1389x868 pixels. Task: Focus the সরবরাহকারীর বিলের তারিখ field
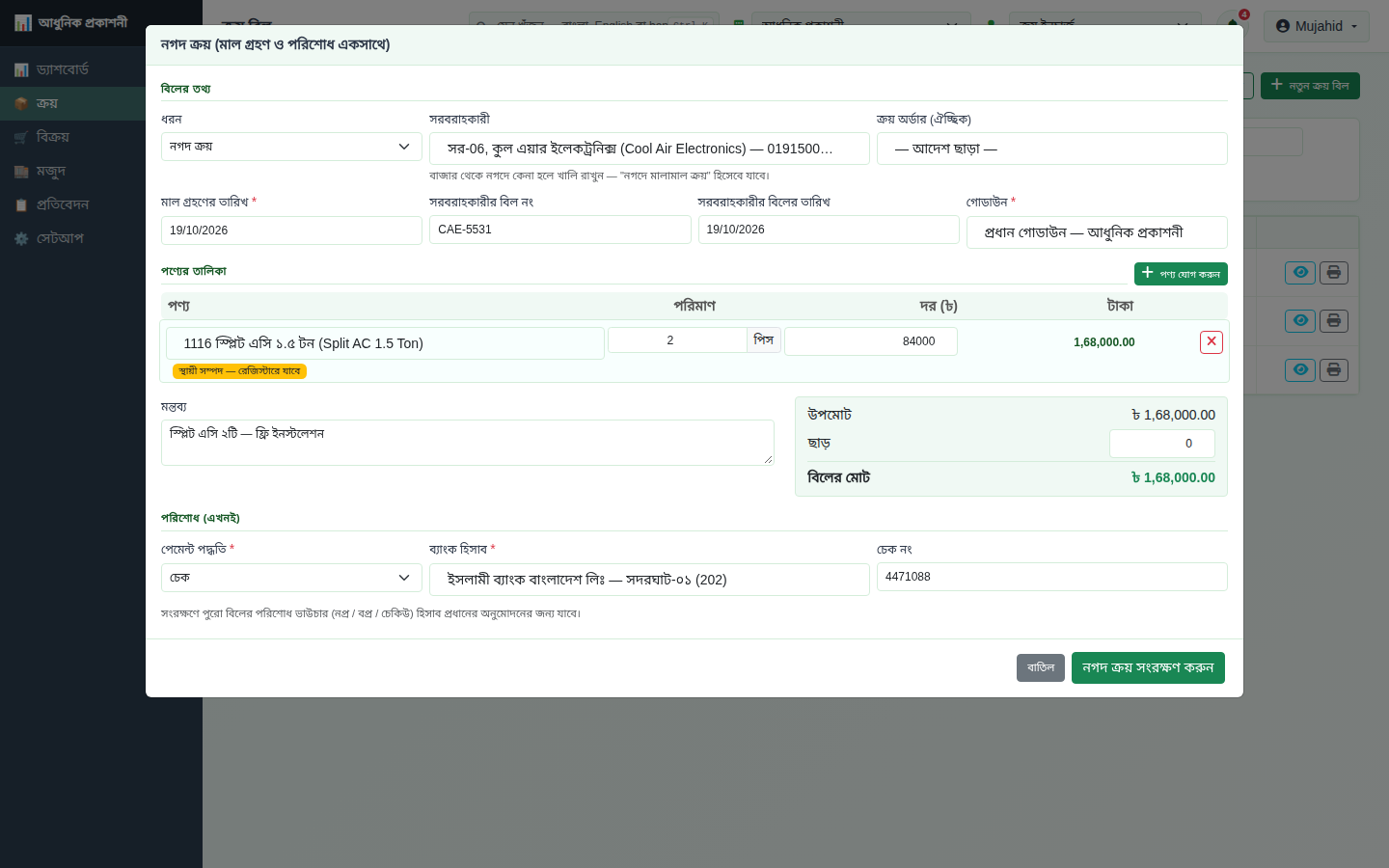click(829, 230)
